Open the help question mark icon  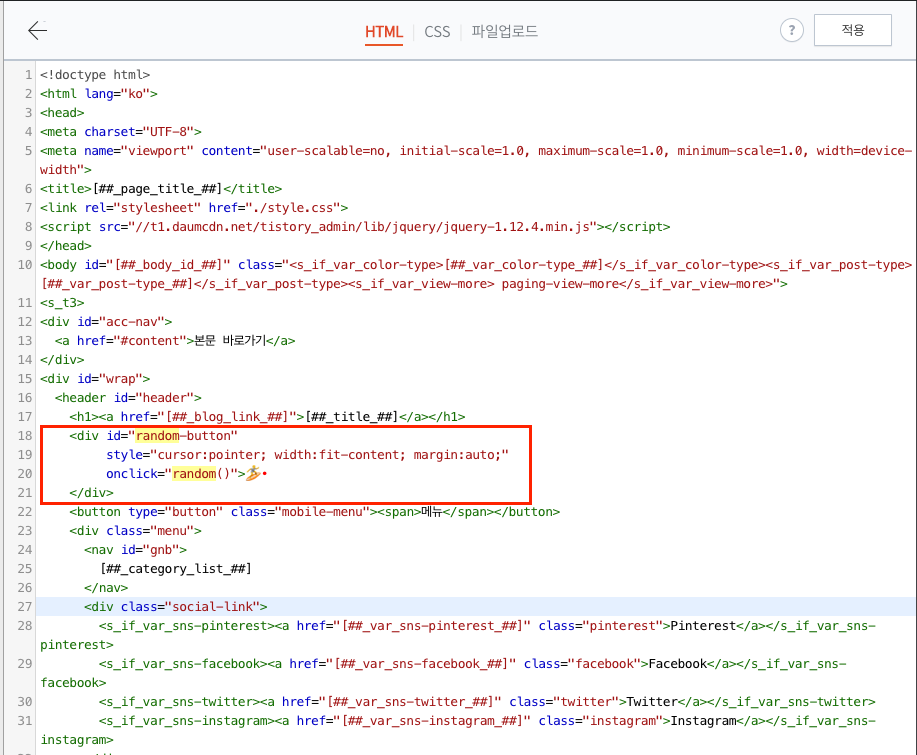click(x=791, y=30)
